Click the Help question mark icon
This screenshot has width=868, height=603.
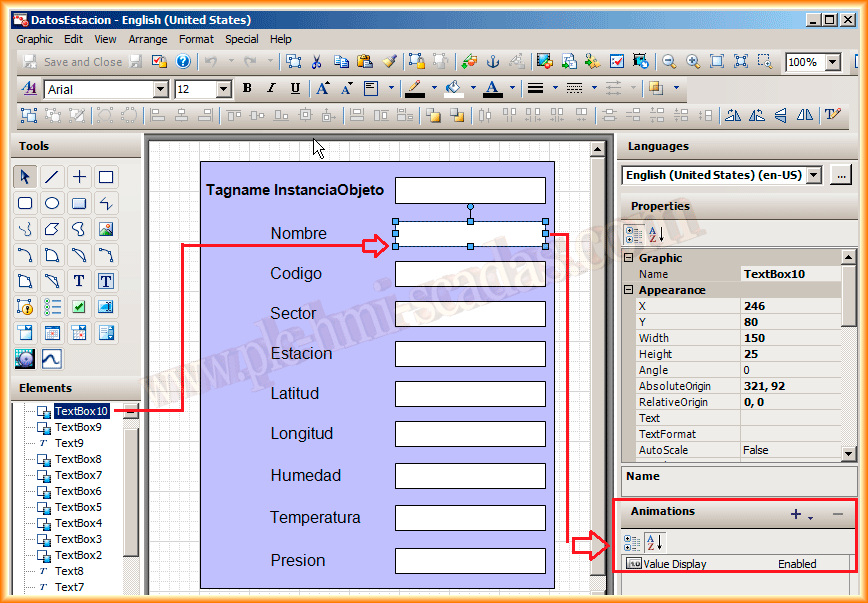tap(183, 62)
